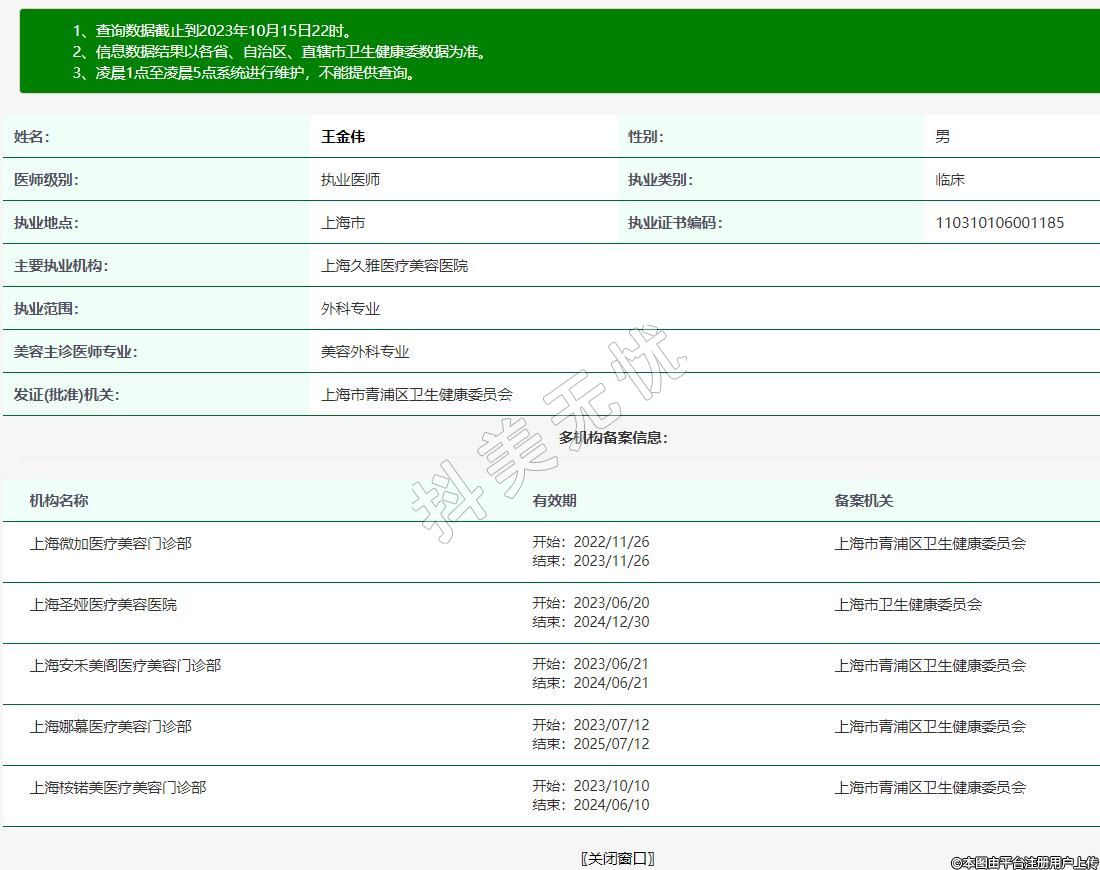
Task: Click the 有效期 column header
Action: coord(554,501)
